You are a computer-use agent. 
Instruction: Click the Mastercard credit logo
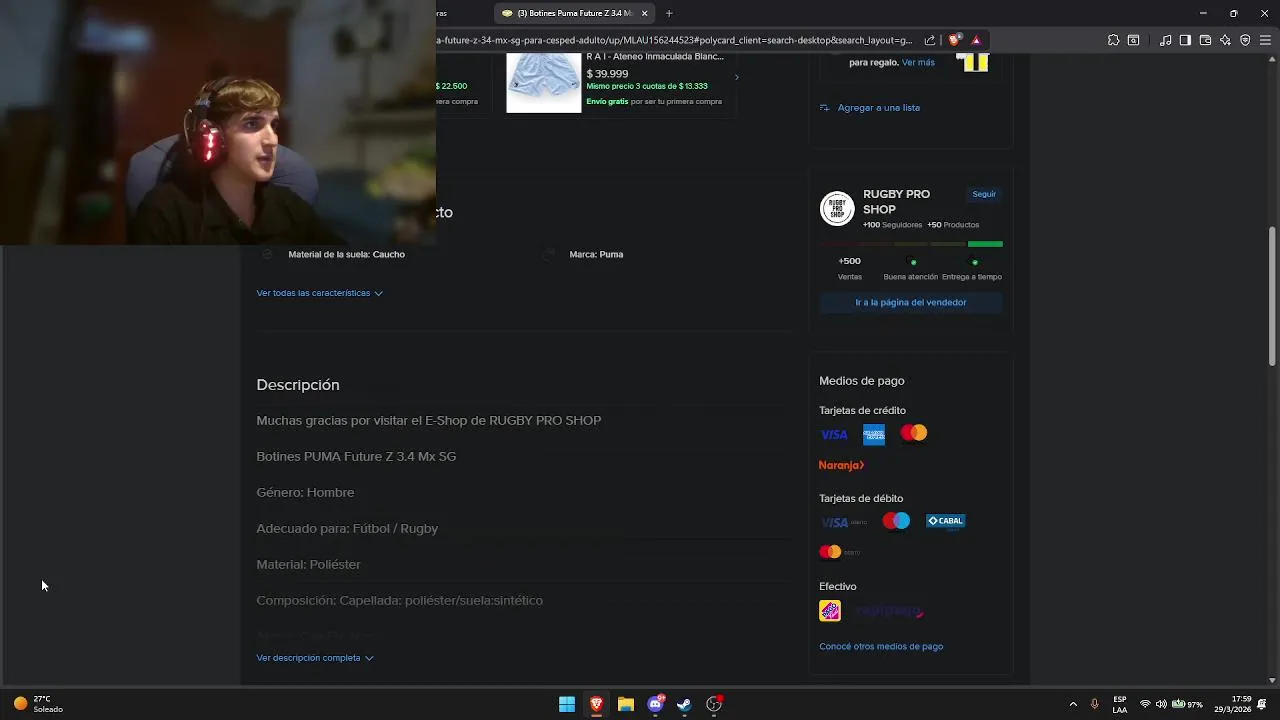[x=914, y=433]
